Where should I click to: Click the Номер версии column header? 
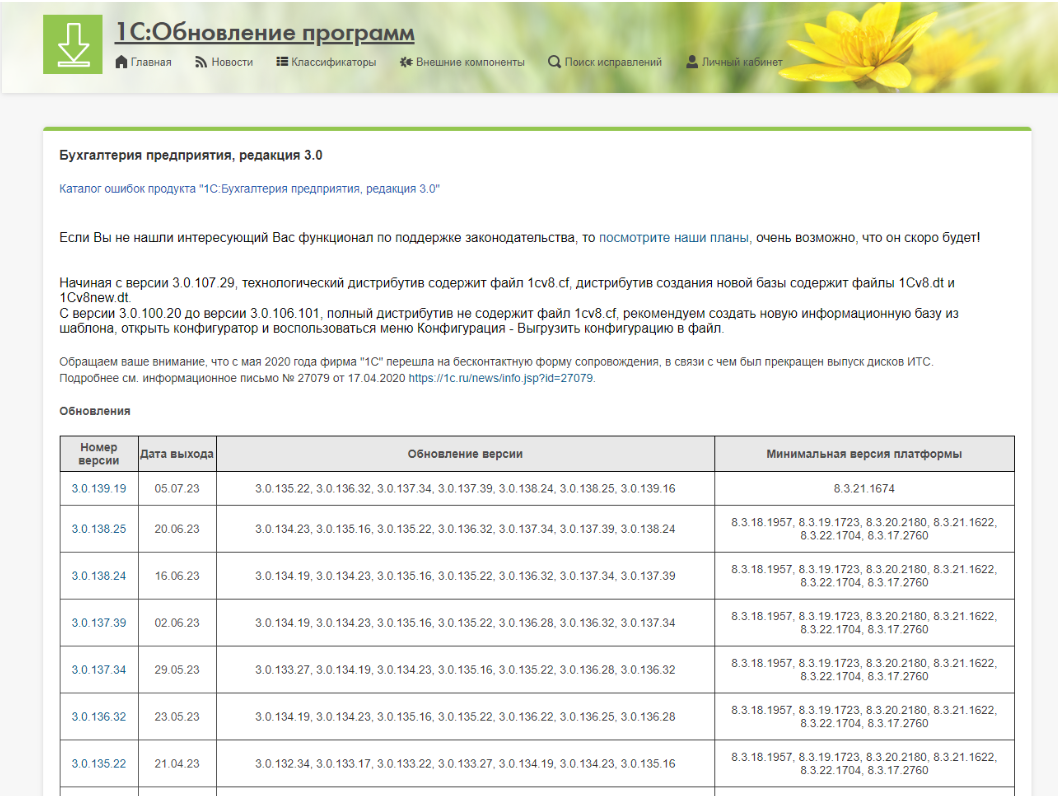pos(99,454)
